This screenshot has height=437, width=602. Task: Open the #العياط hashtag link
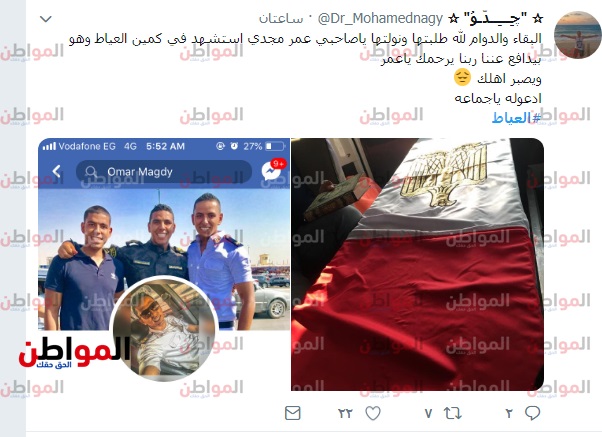pos(516,118)
